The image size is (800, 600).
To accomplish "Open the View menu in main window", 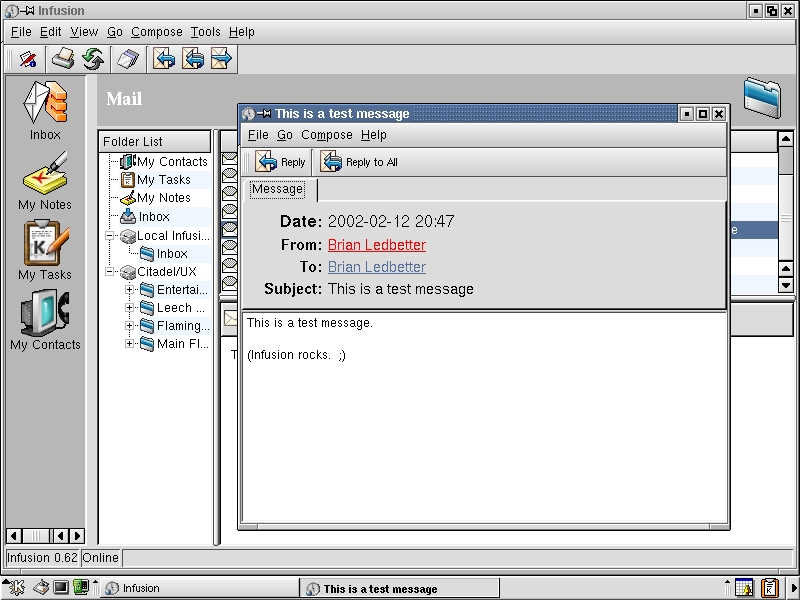I will click(x=84, y=32).
